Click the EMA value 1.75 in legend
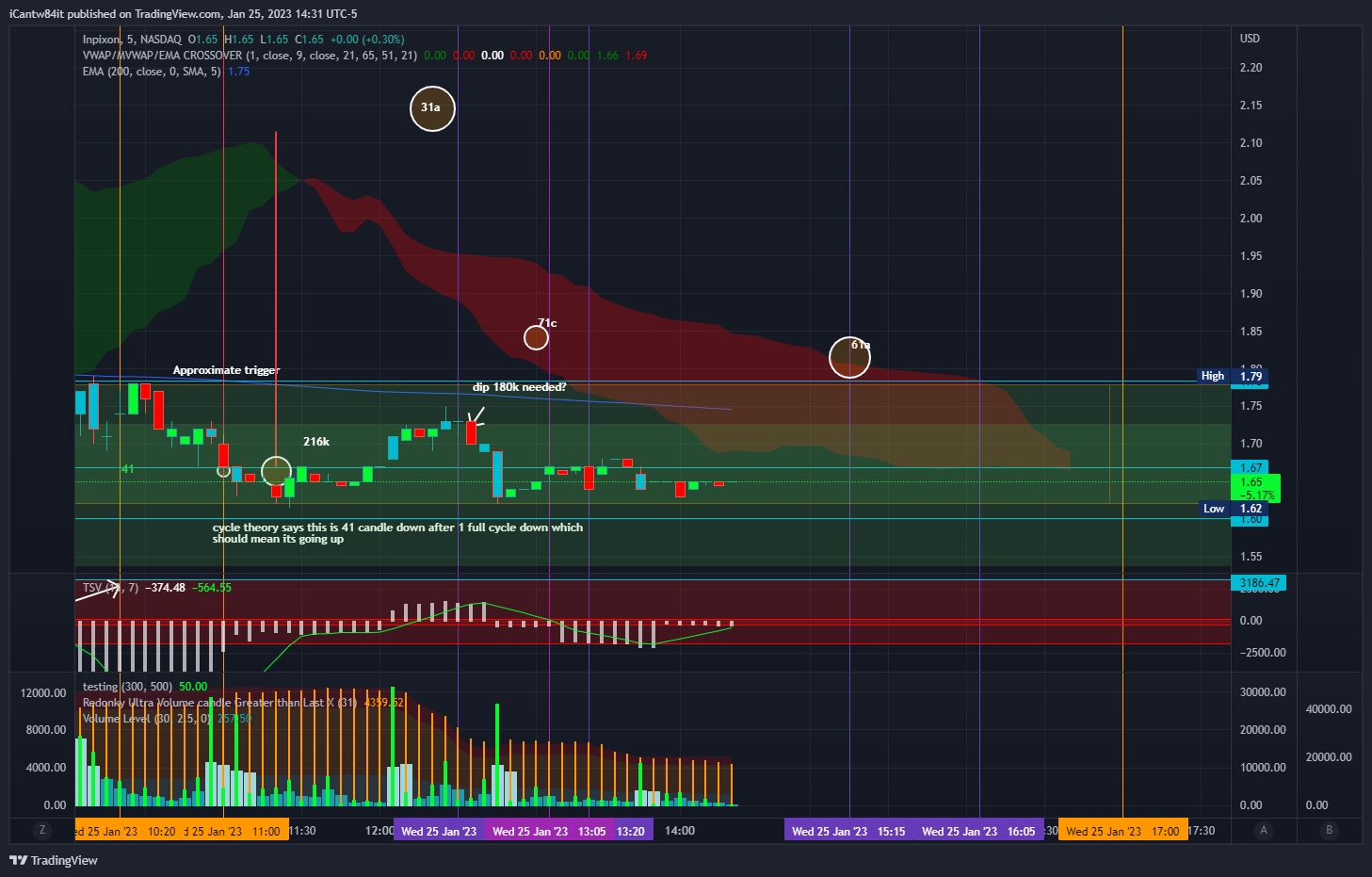 point(239,72)
